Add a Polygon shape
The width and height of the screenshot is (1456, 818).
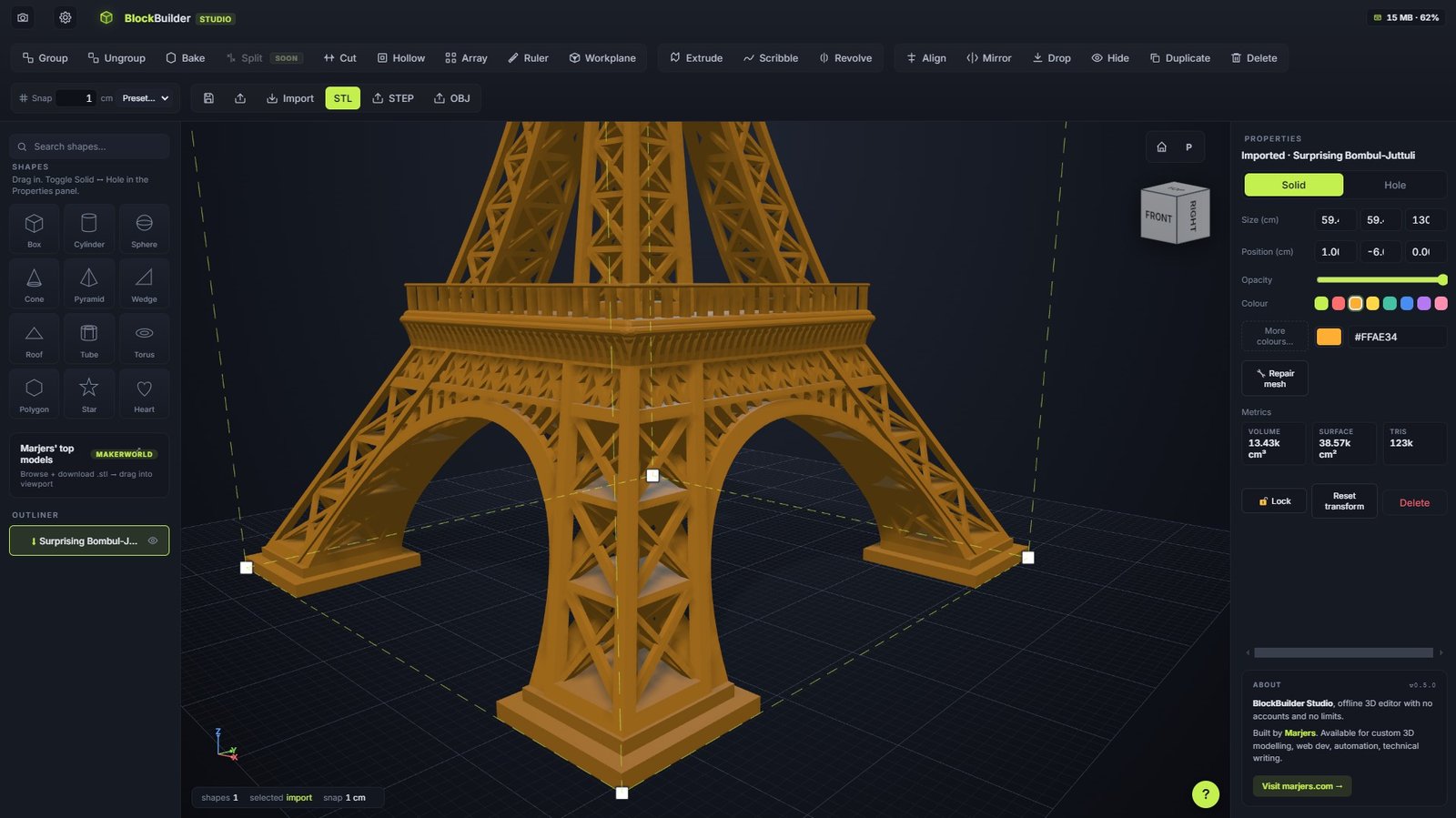click(x=34, y=393)
